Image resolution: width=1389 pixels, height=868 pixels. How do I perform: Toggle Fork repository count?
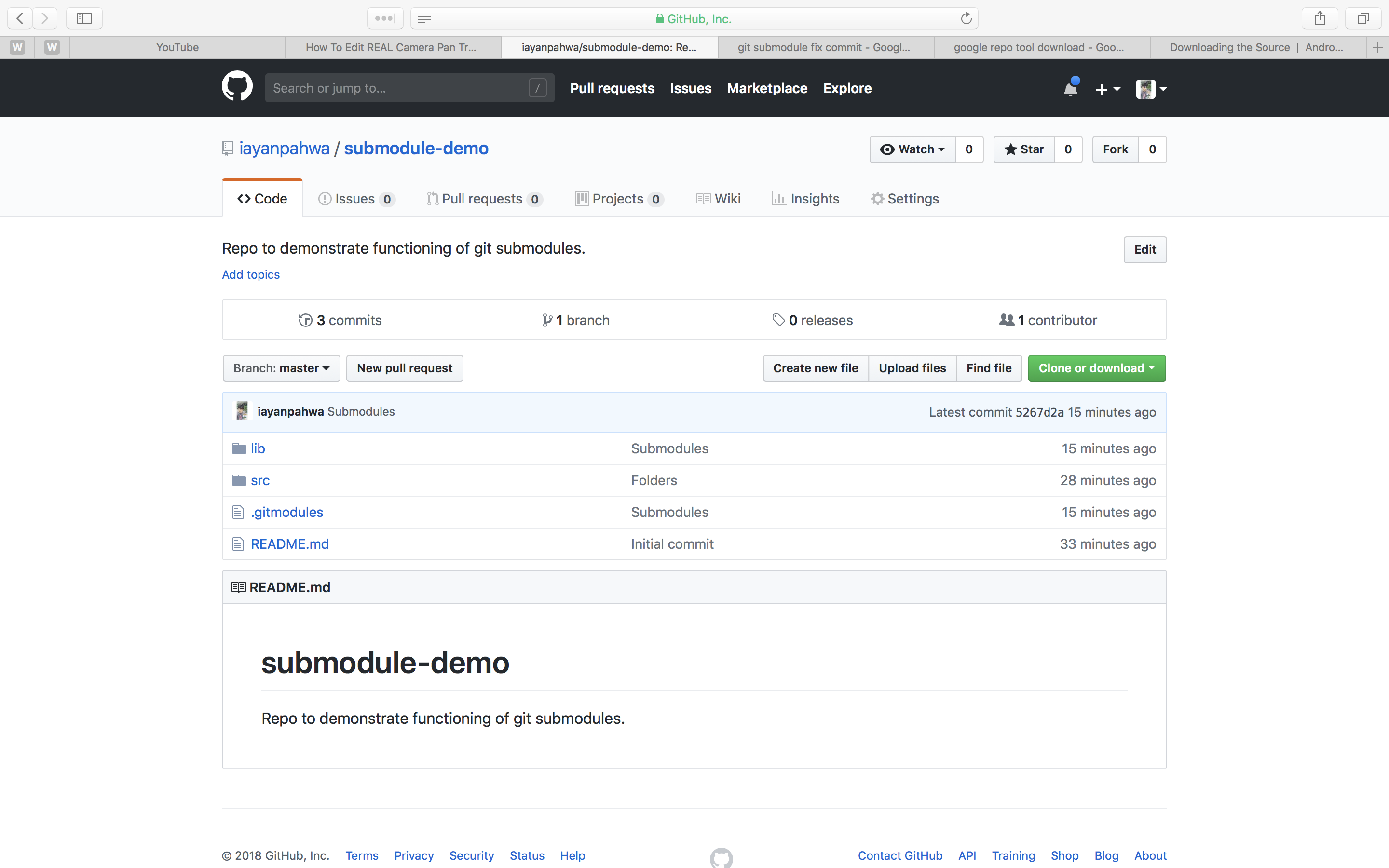click(x=1153, y=149)
